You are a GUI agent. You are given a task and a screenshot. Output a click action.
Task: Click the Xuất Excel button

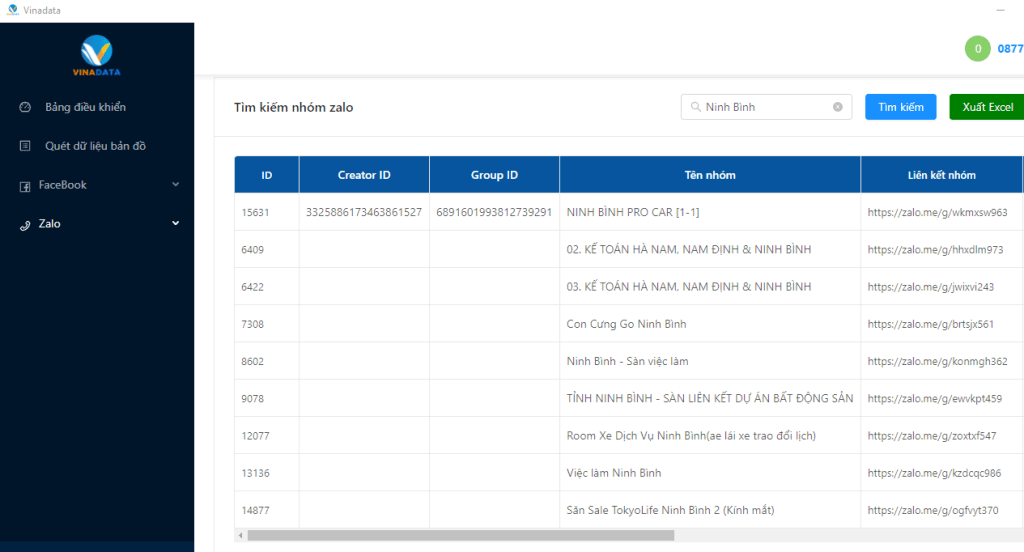pos(986,107)
